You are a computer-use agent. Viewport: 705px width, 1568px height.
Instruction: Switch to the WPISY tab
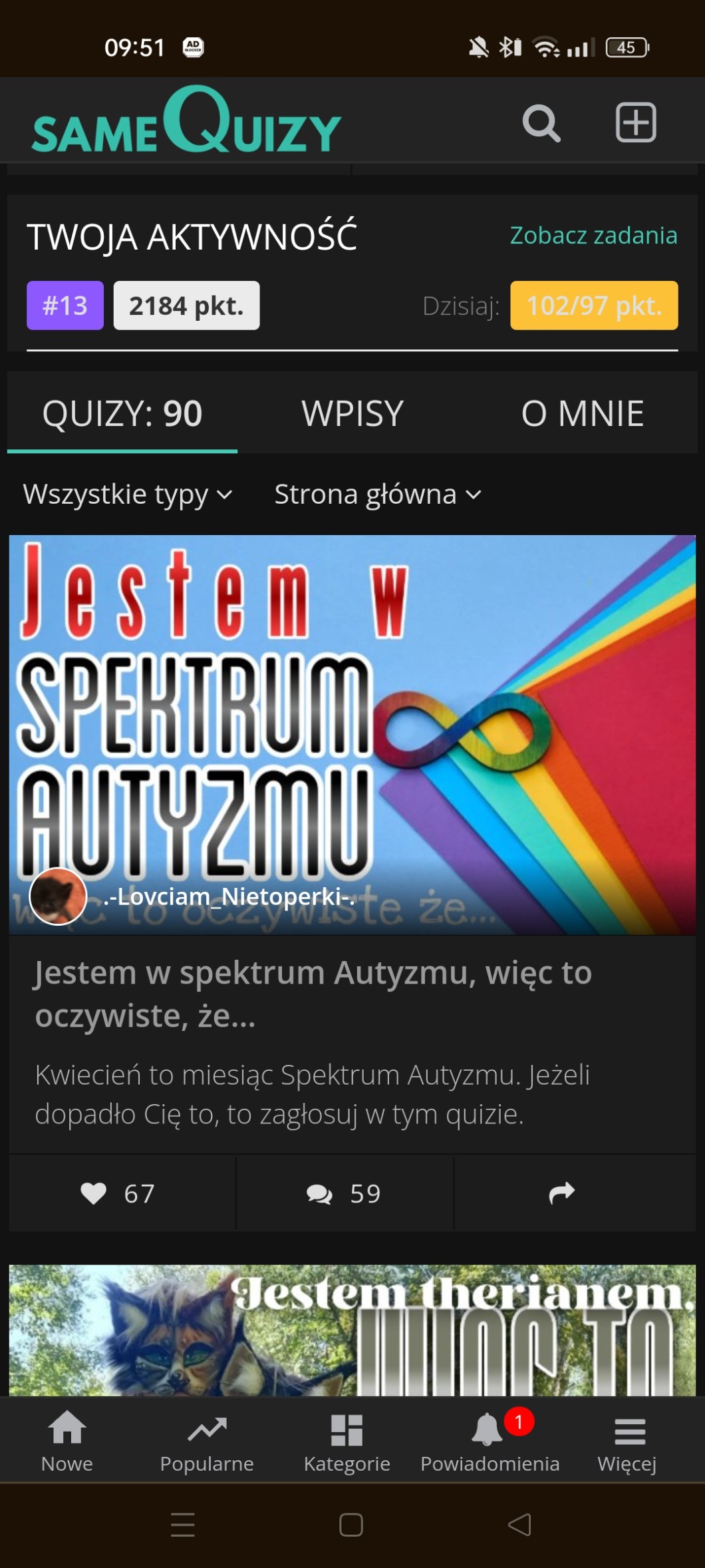click(x=352, y=413)
